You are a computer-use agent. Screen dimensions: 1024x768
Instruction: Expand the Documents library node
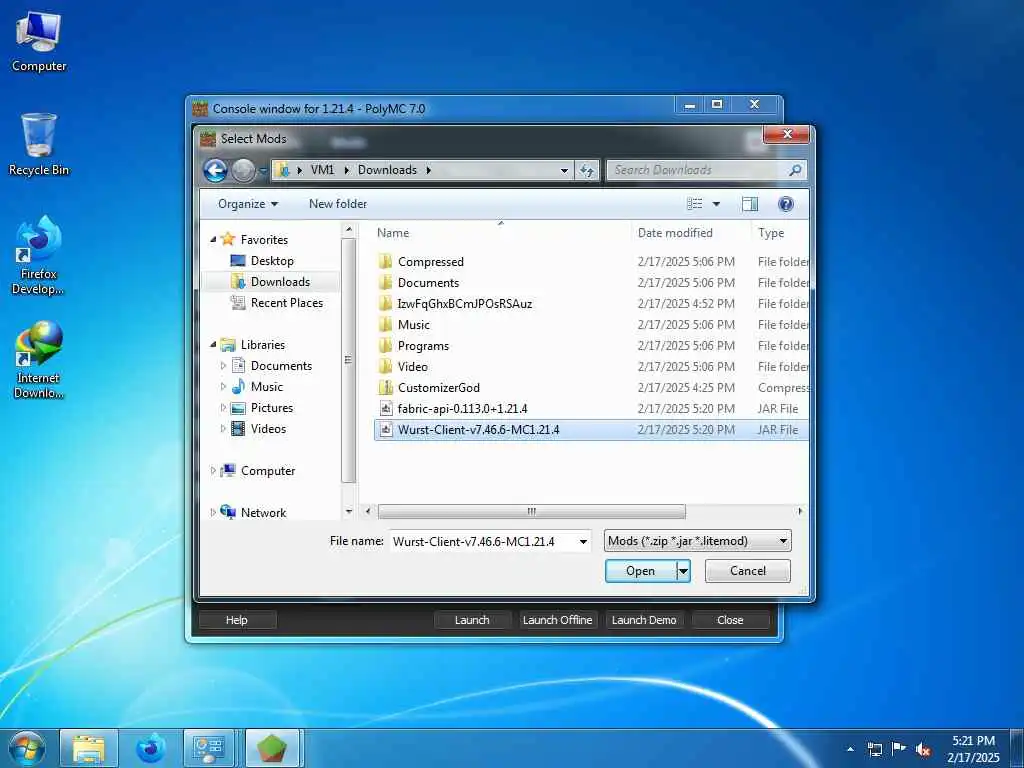[223, 366]
